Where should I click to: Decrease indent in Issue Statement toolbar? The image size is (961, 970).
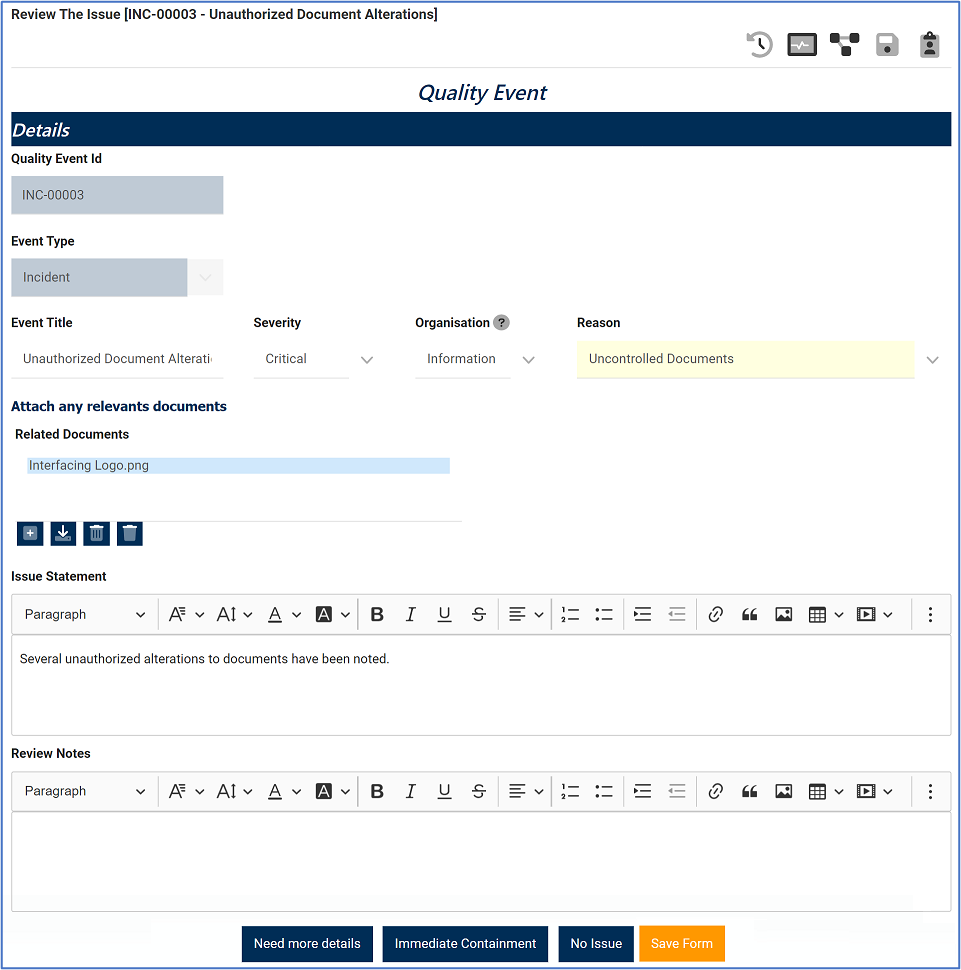pos(677,614)
